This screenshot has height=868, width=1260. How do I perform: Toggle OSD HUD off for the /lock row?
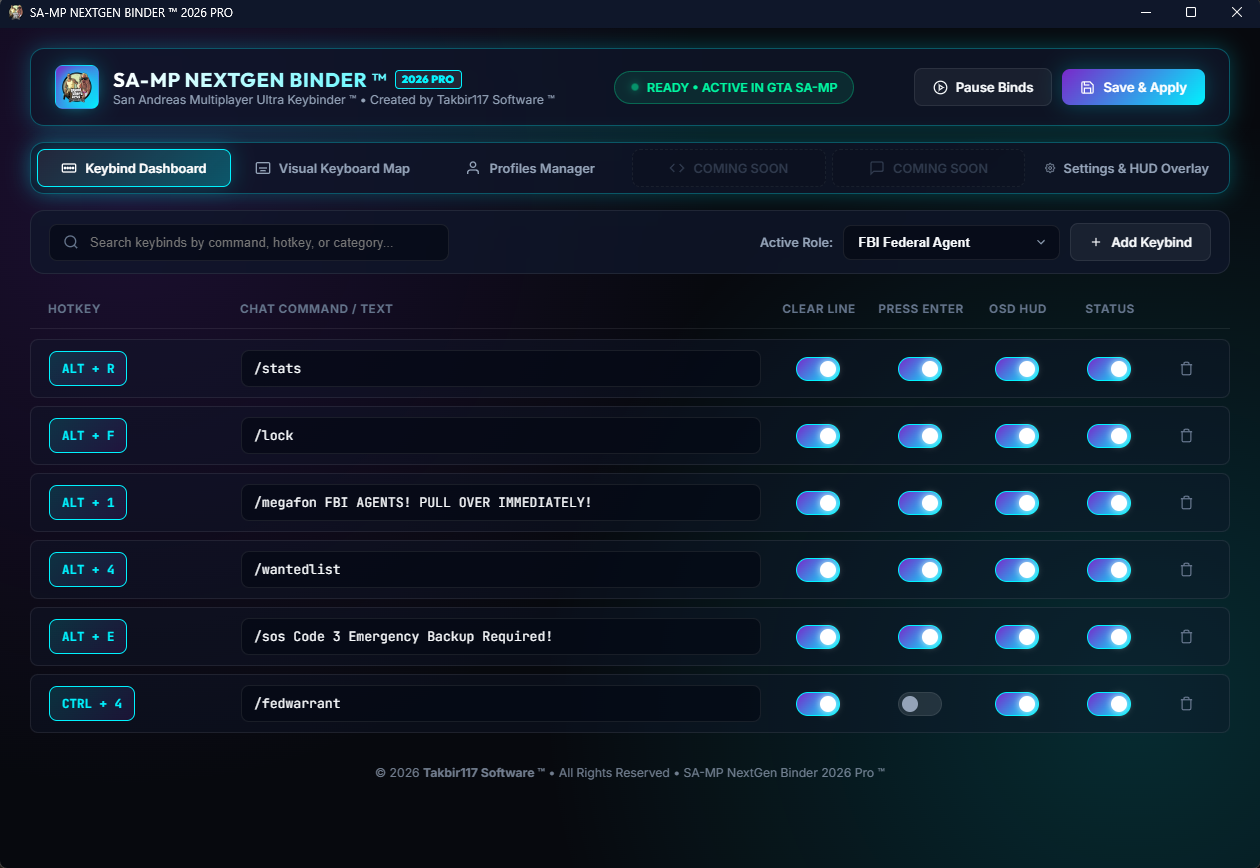[1017, 436]
